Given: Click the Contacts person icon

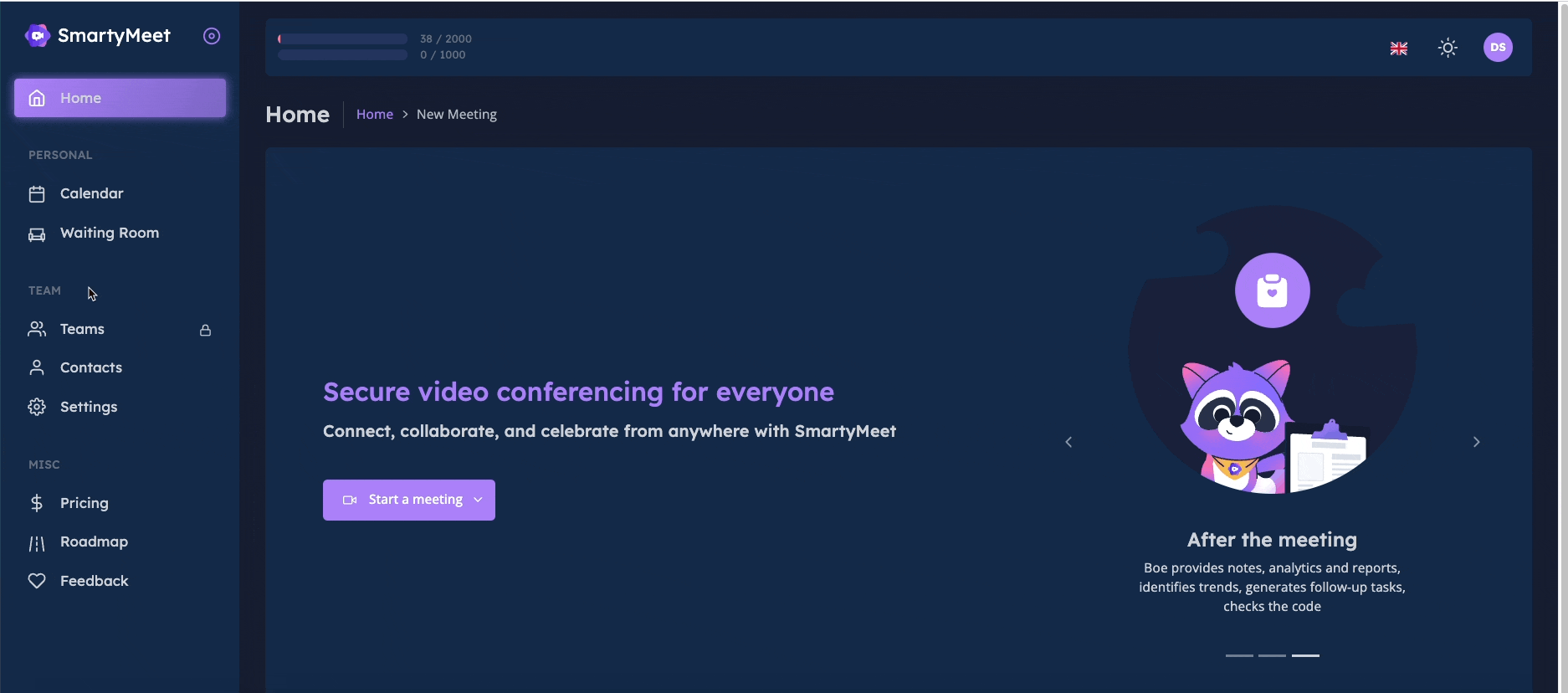Looking at the screenshot, I should pyautogui.click(x=37, y=367).
